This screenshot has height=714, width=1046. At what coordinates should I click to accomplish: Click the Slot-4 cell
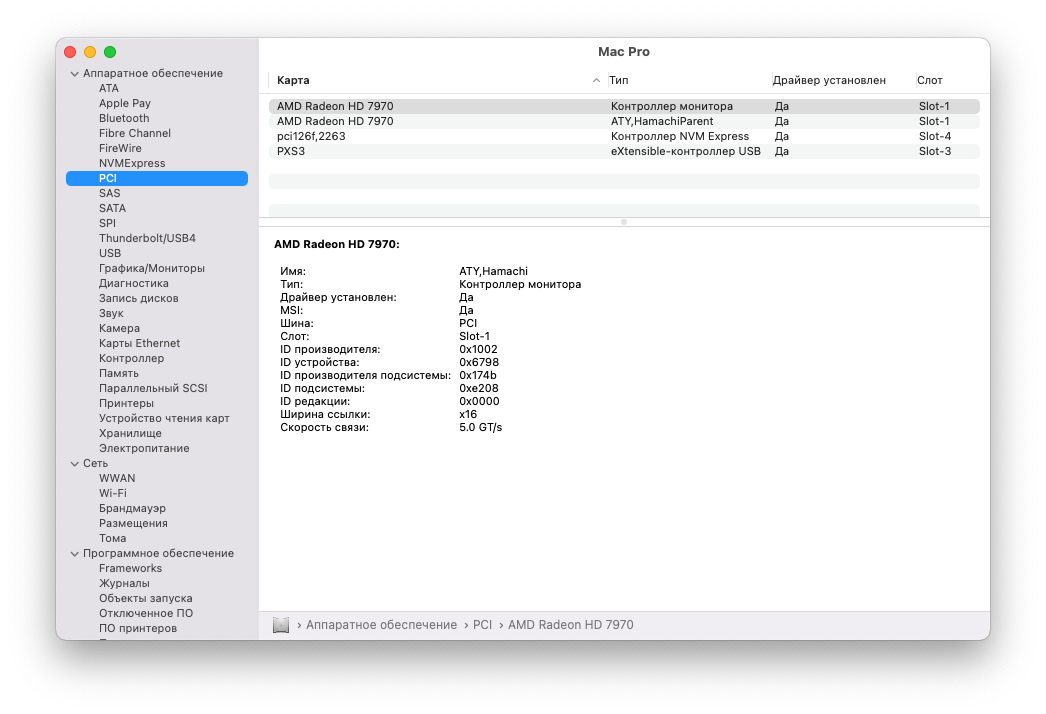[x=935, y=136]
